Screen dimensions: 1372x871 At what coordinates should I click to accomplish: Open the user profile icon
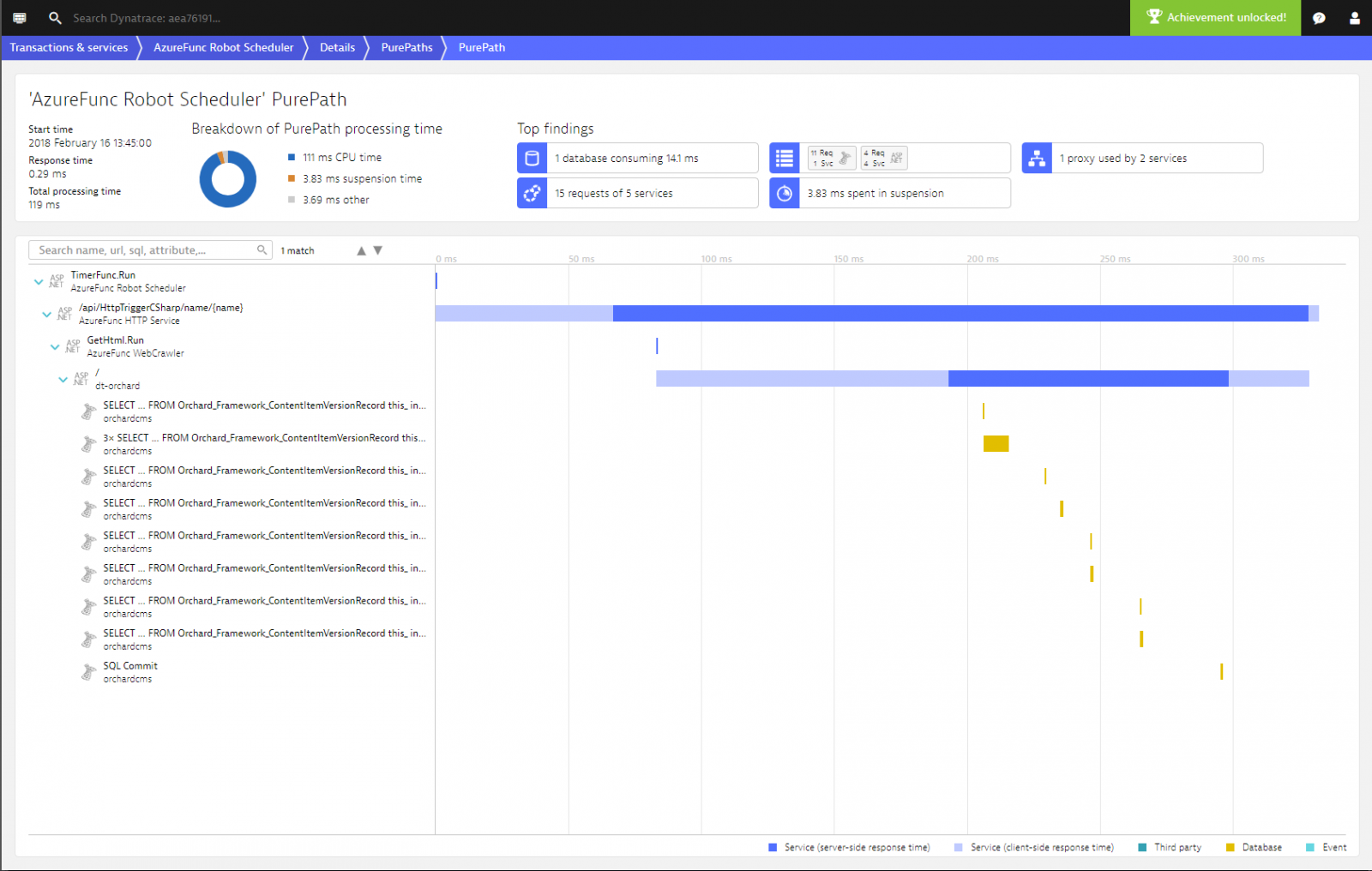pos(1355,18)
